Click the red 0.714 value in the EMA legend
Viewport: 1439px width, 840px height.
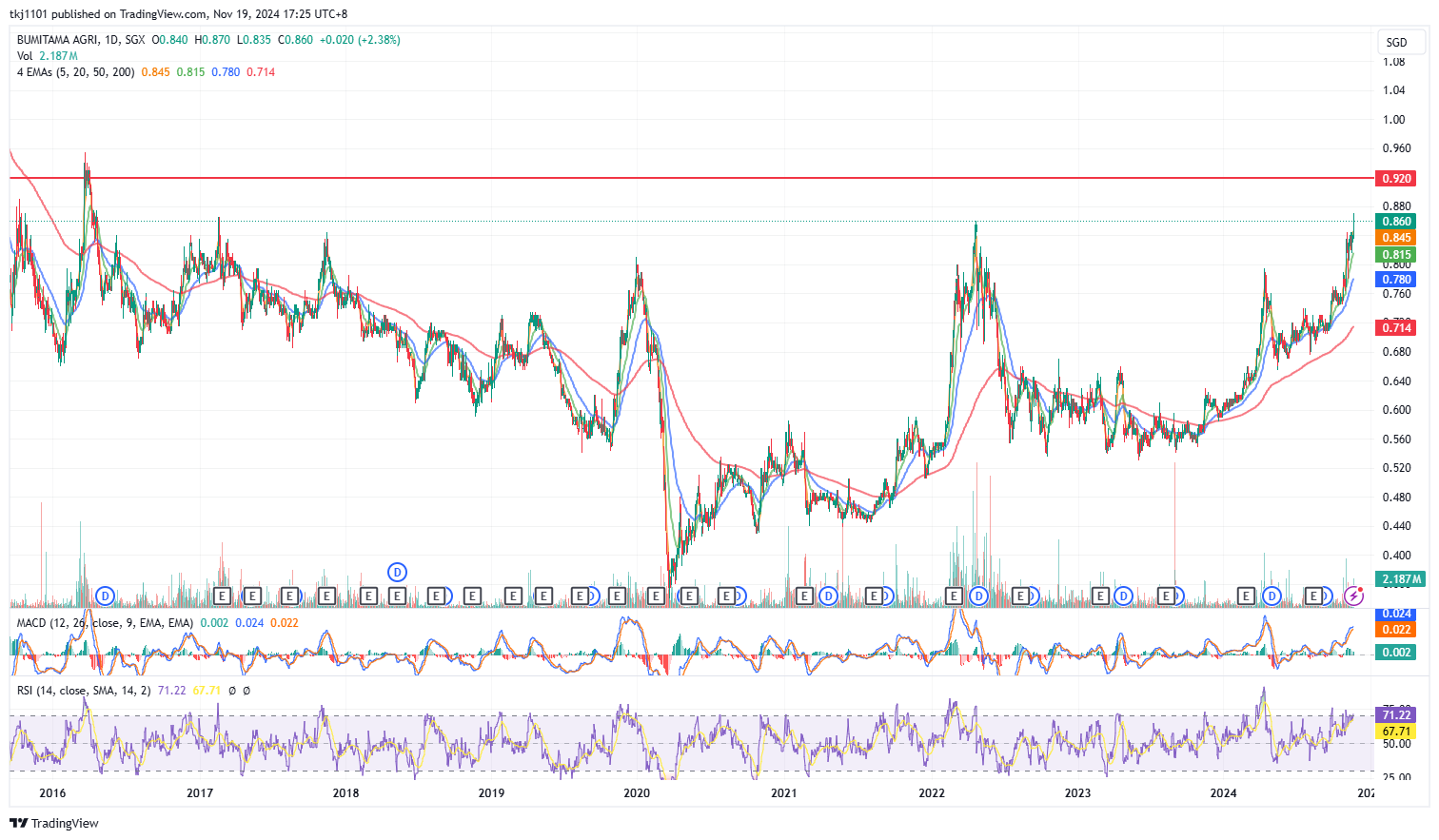click(x=261, y=72)
